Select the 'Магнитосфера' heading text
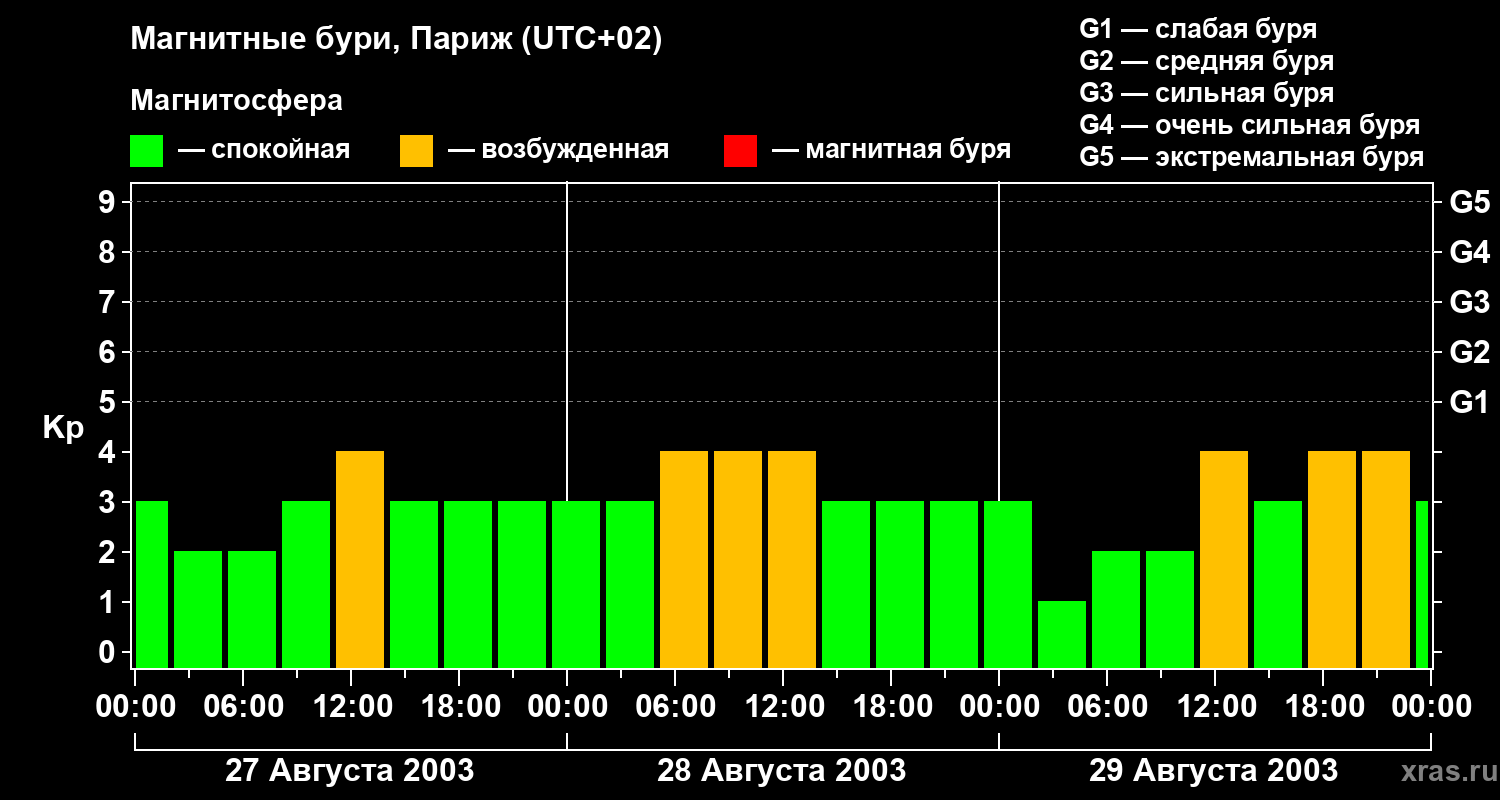Image resolution: width=1500 pixels, height=800 pixels. pos(236,101)
